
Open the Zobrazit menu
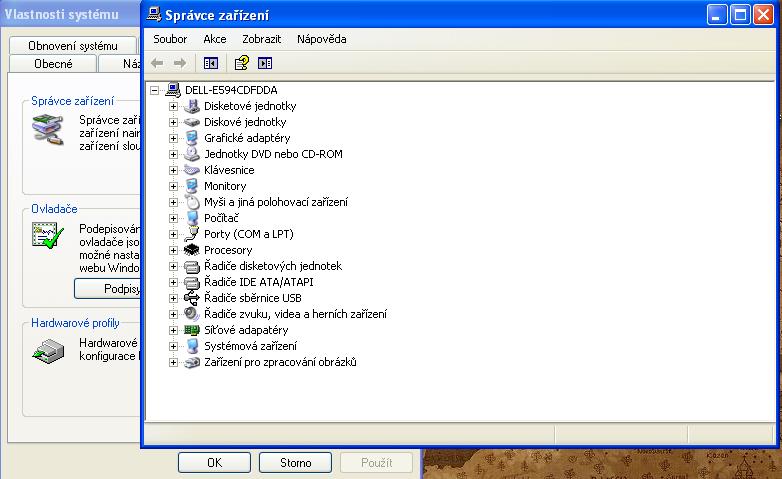(x=261, y=39)
